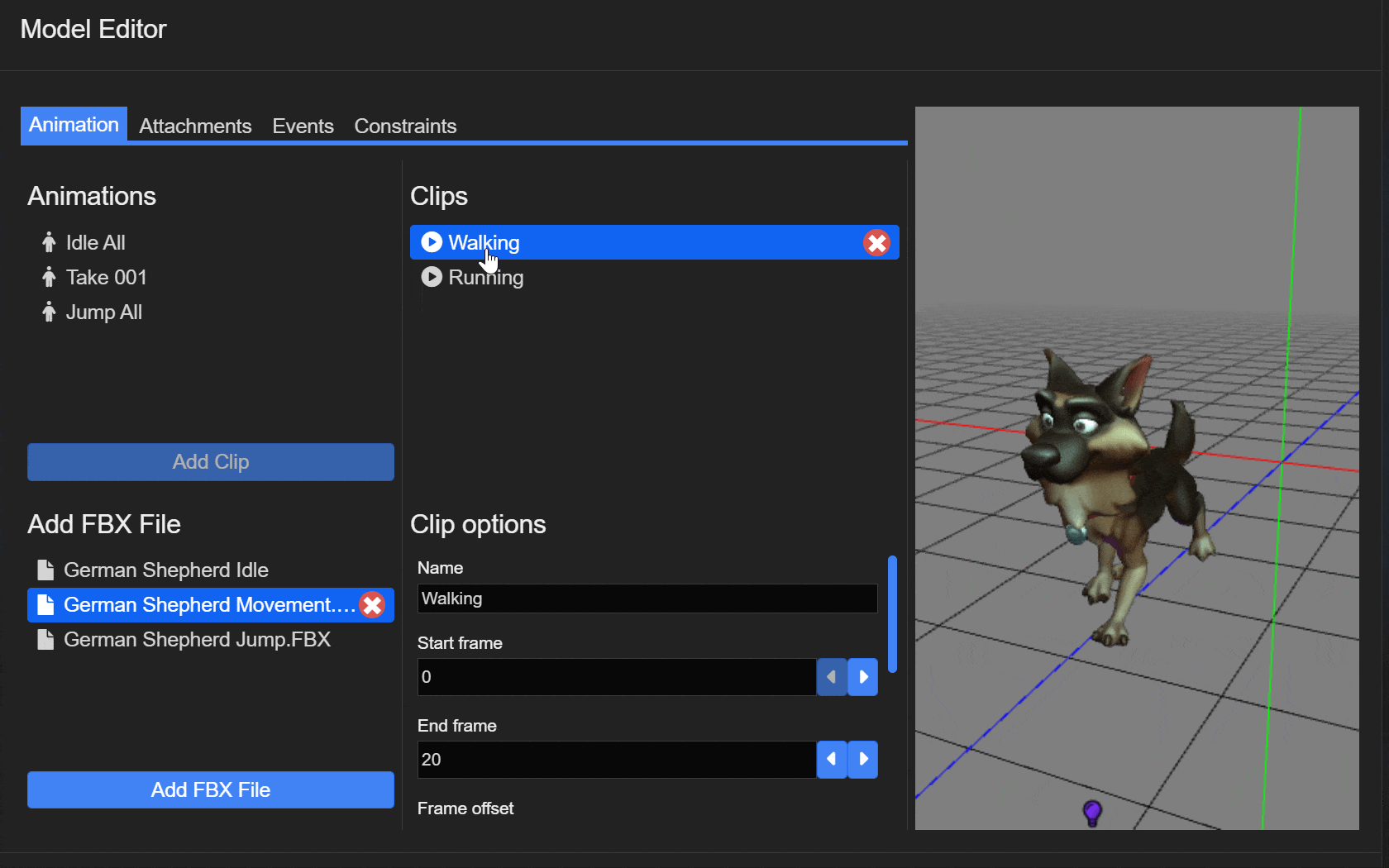The width and height of the screenshot is (1389, 868).
Task: Remove German Shepherd Movement FBX file
Action: [x=372, y=605]
